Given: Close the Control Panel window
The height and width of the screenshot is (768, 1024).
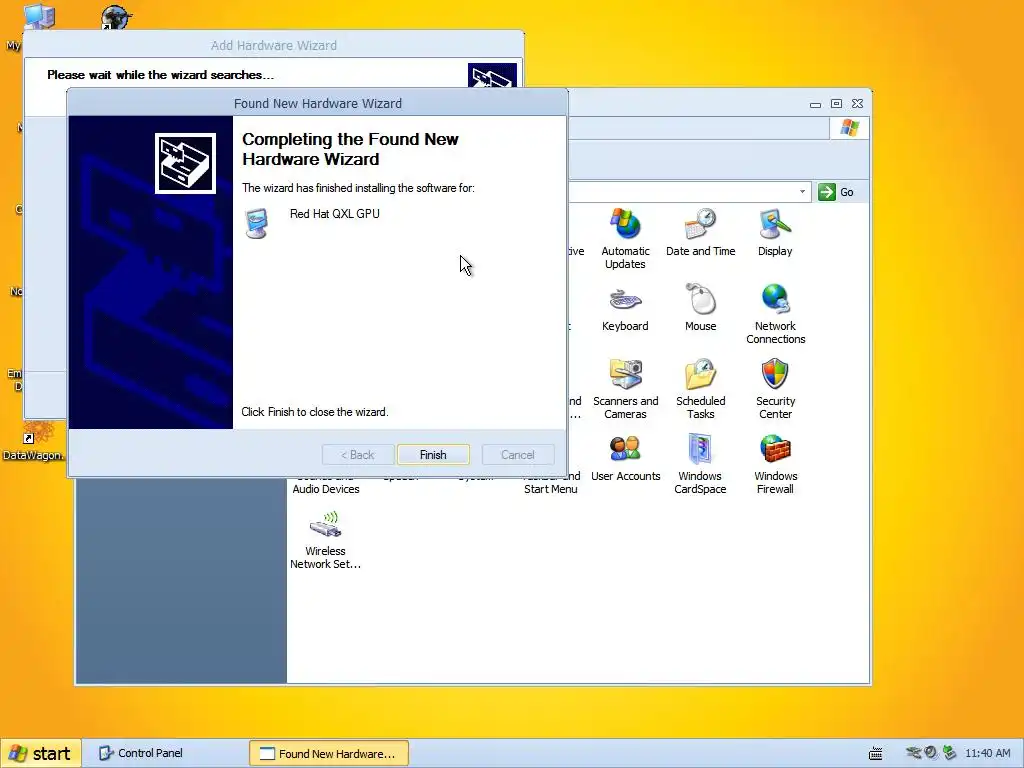Looking at the screenshot, I should point(857,104).
